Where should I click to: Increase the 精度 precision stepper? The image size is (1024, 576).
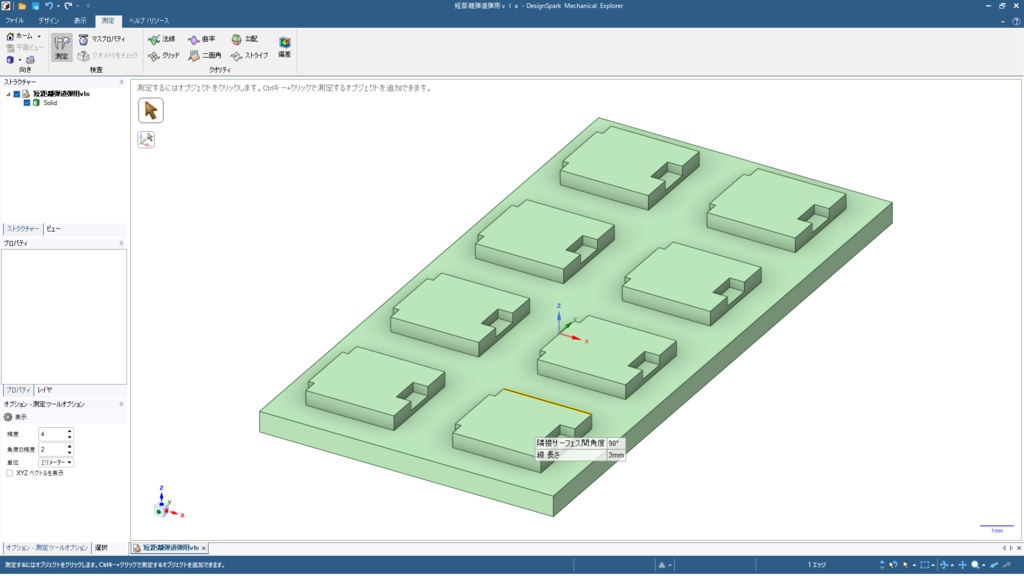point(70,431)
